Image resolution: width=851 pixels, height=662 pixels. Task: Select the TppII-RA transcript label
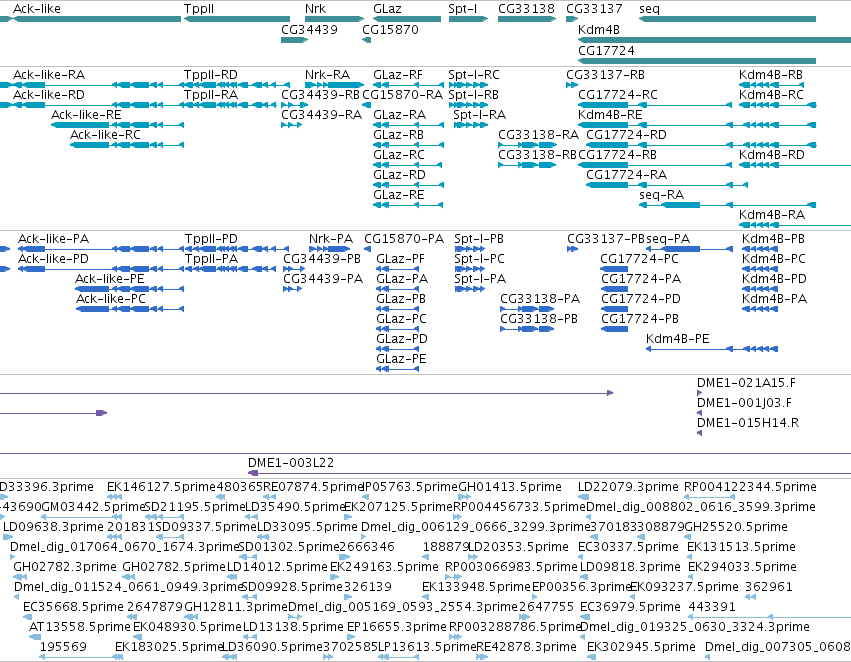(x=211, y=95)
